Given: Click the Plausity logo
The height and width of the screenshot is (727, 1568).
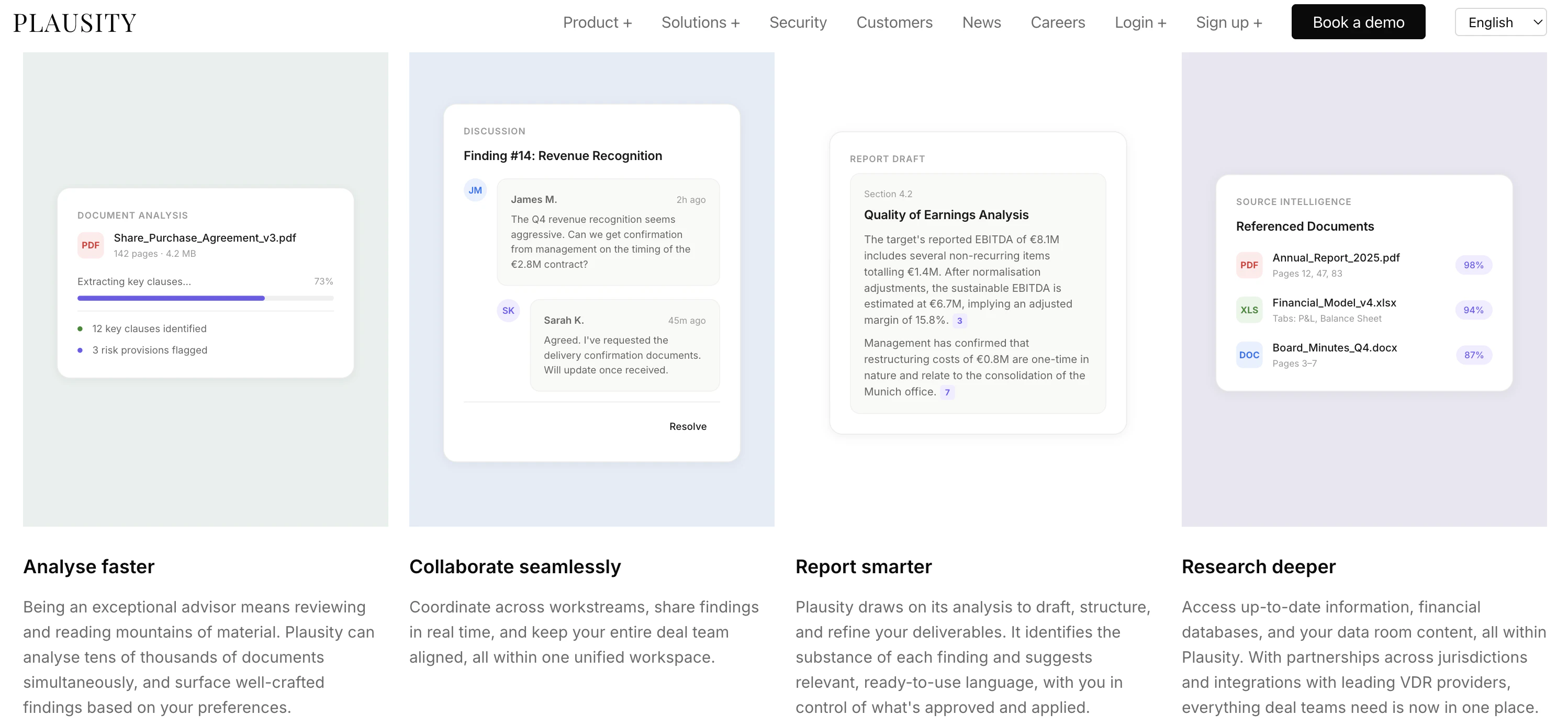Looking at the screenshot, I should coord(75,23).
